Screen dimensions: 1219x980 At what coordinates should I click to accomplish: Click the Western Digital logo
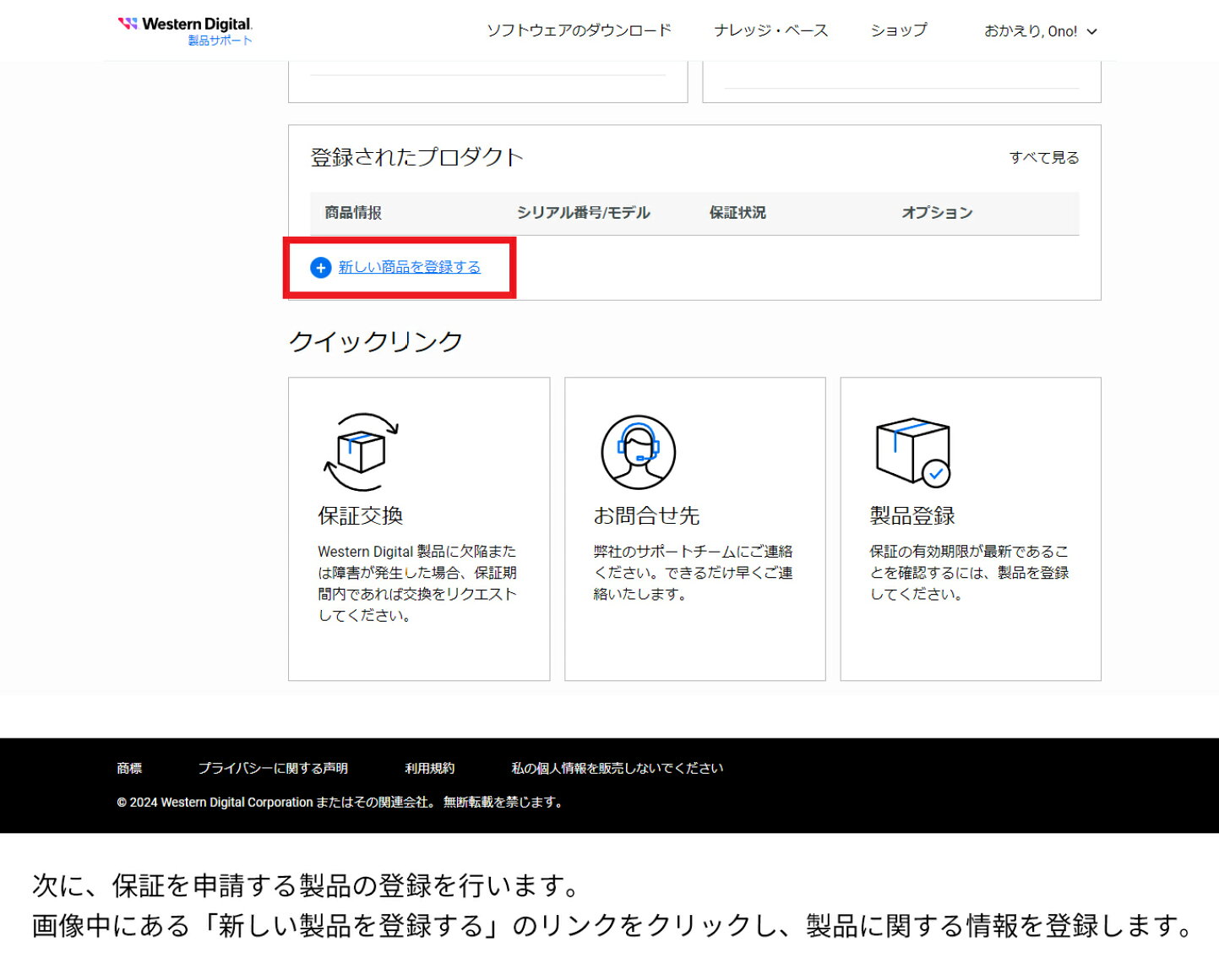(185, 24)
